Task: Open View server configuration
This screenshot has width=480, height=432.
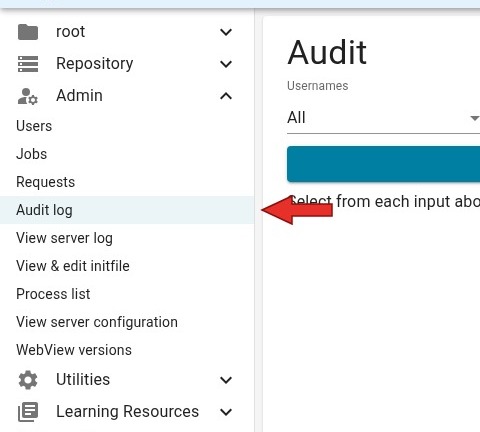Action: [97, 322]
